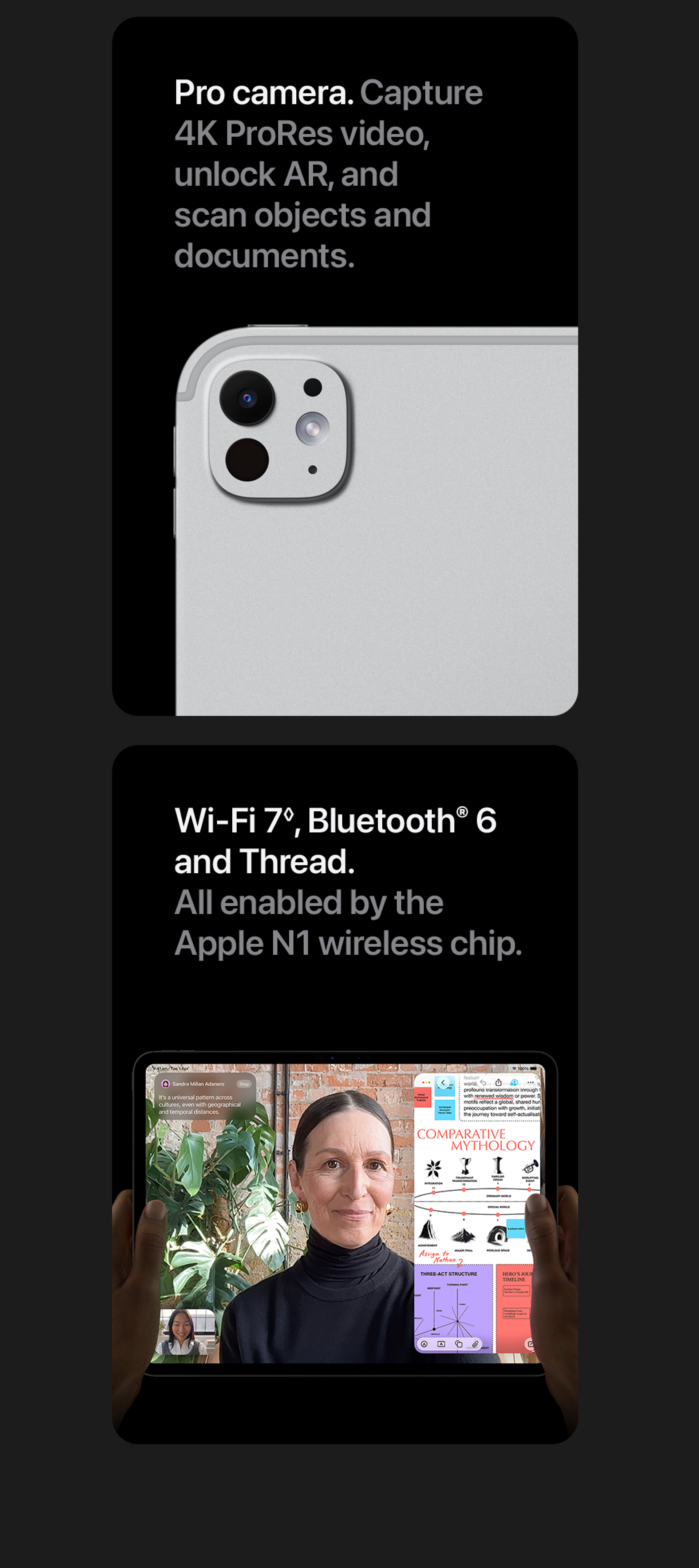
Task: Click the Wi-Fi 7 footnote symbol
Action: pyautogui.click(x=289, y=813)
